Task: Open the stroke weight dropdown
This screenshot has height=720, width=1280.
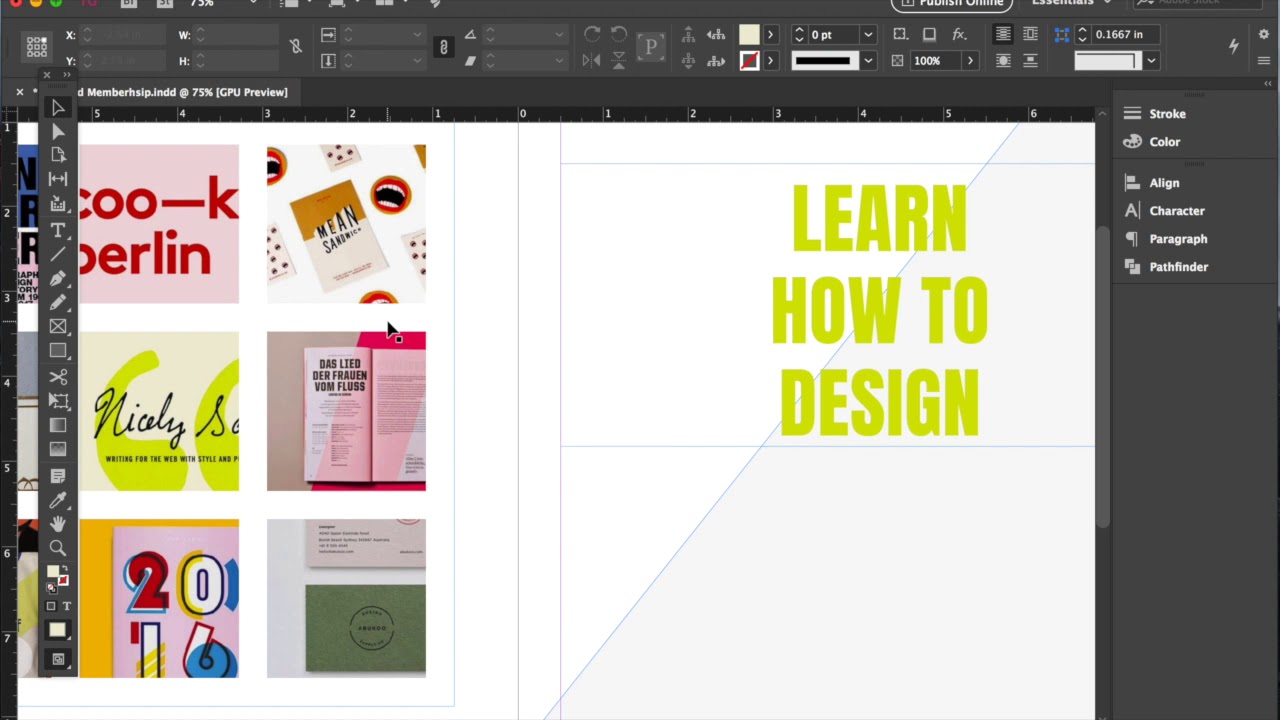Action: pyautogui.click(x=868, y=35)
